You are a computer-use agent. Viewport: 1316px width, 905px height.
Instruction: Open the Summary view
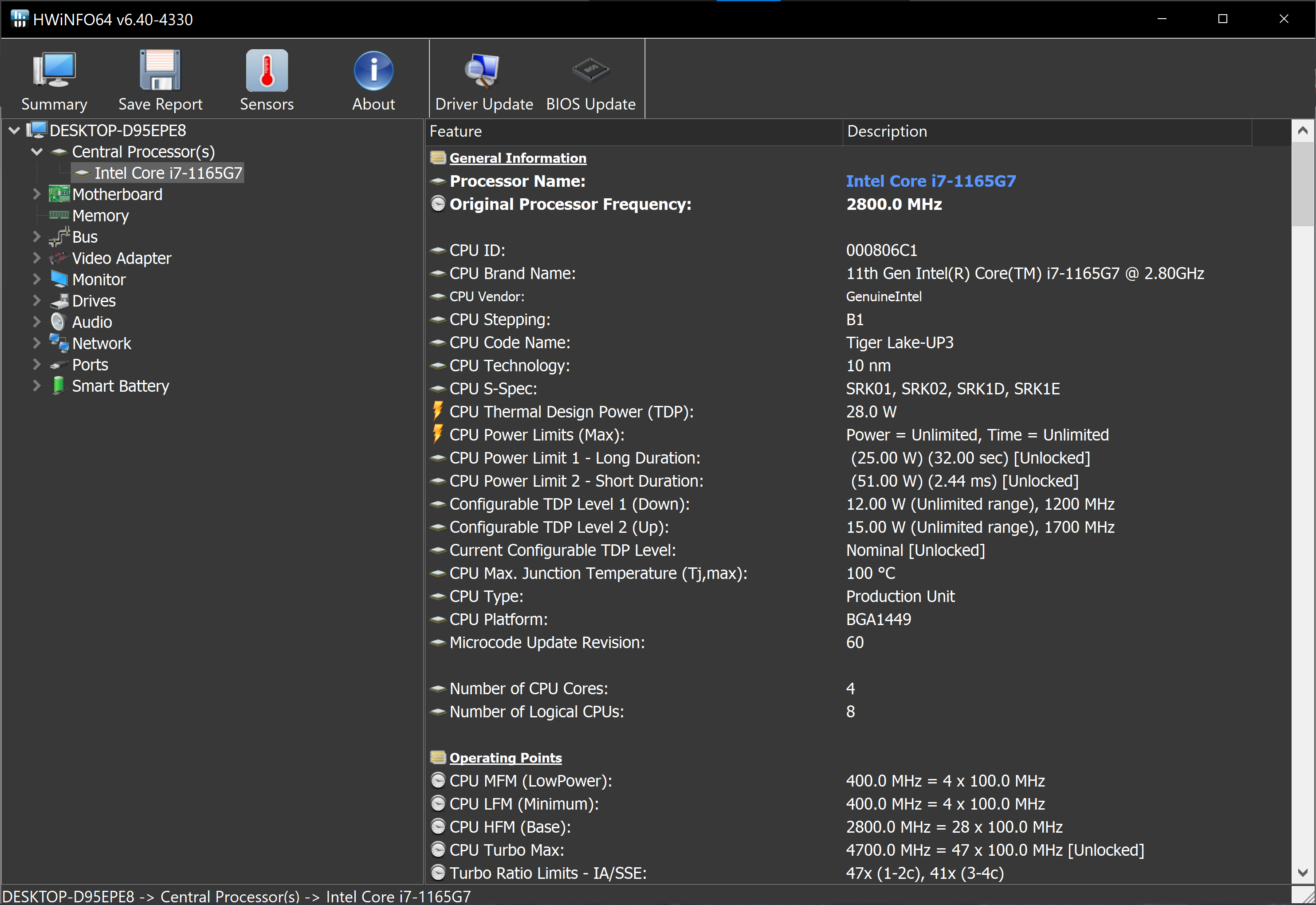click(x=54, y=81)
